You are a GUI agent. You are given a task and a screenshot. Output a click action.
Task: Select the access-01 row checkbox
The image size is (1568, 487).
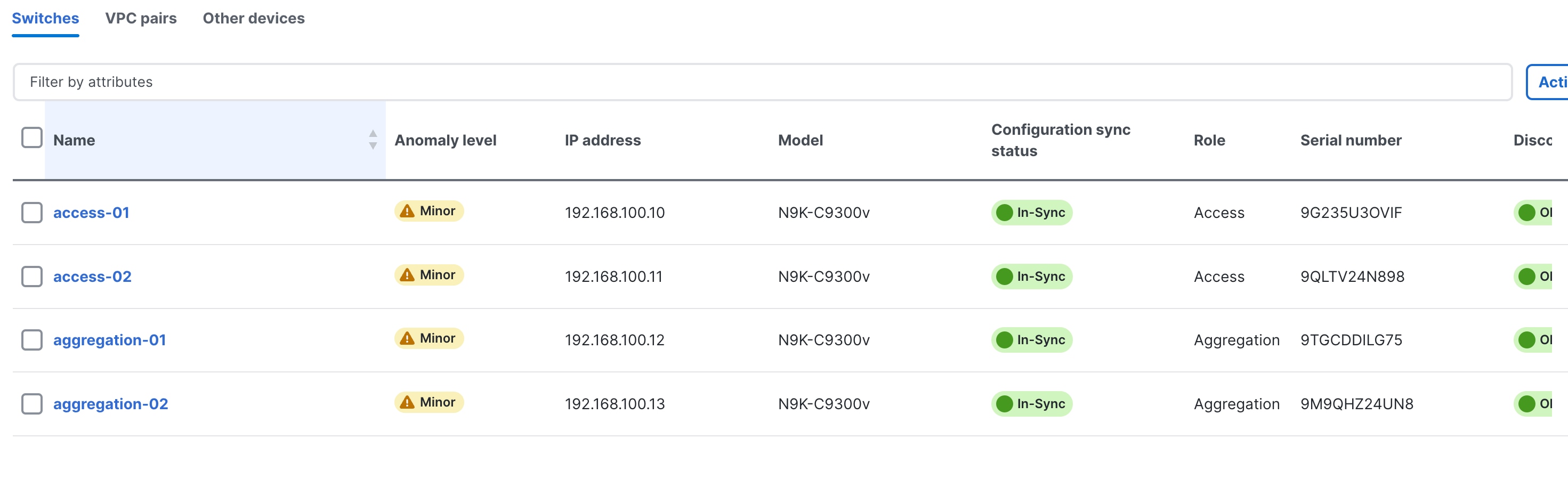(x=31, y=213)
